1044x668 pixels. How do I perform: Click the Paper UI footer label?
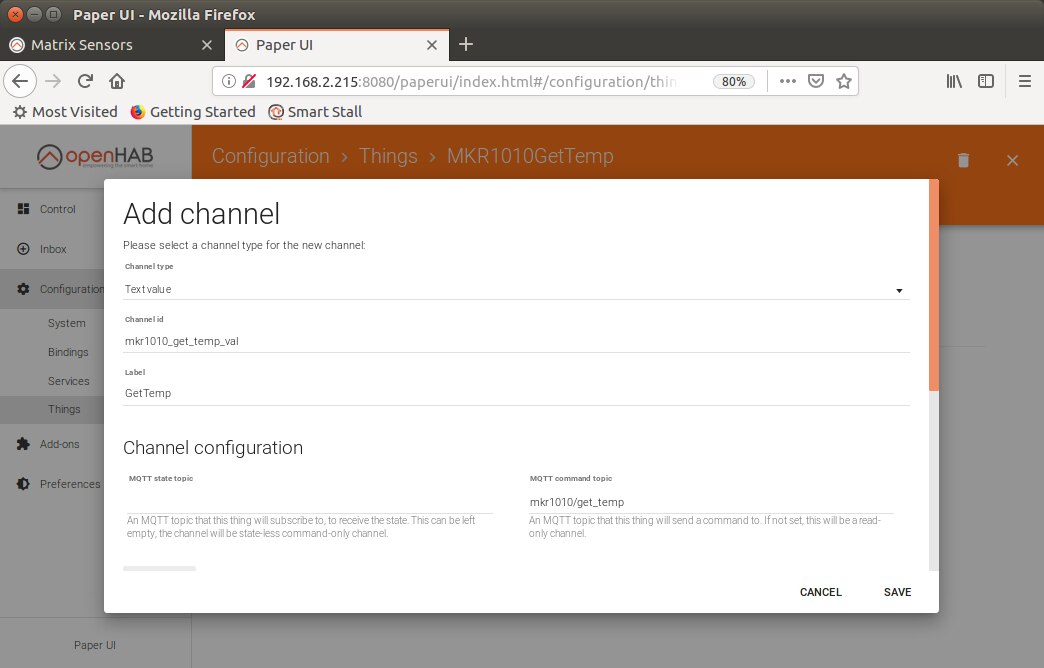click(95, 645)
